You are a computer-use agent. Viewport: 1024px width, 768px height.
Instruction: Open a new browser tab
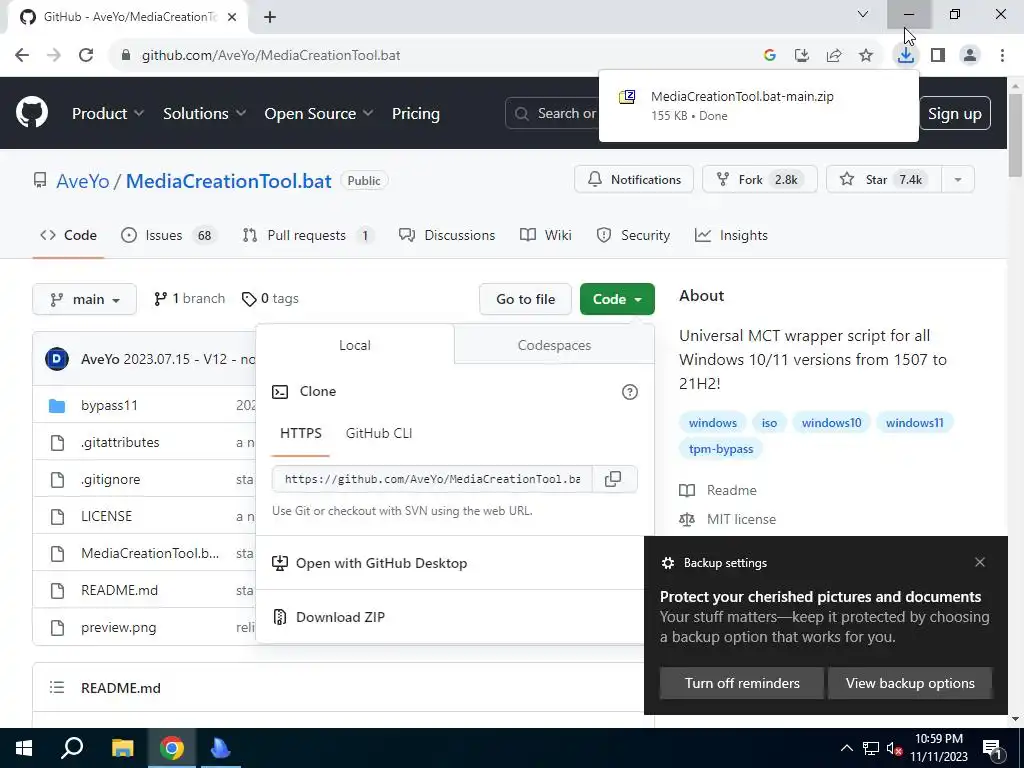(270, 17)
